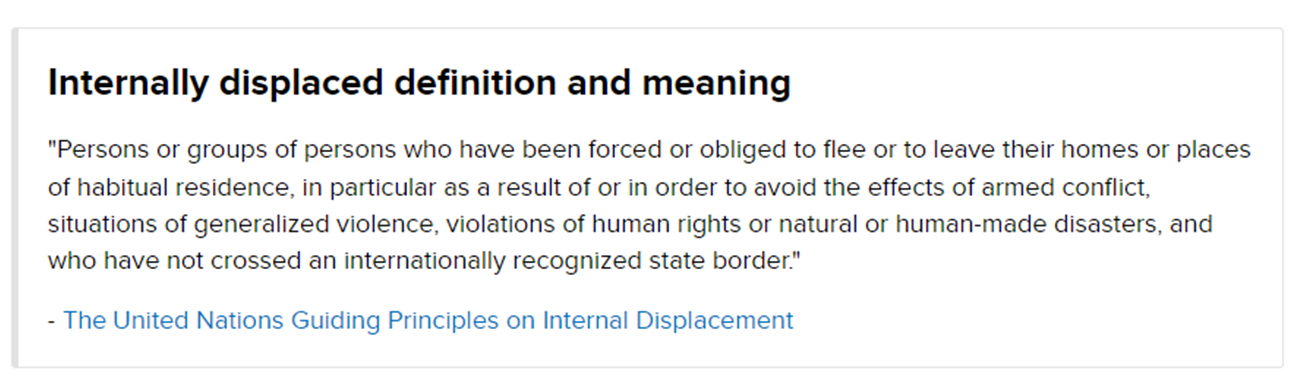
Task: Click the dash before the source link
Action: pyautogui.click(x=51, y=321)
